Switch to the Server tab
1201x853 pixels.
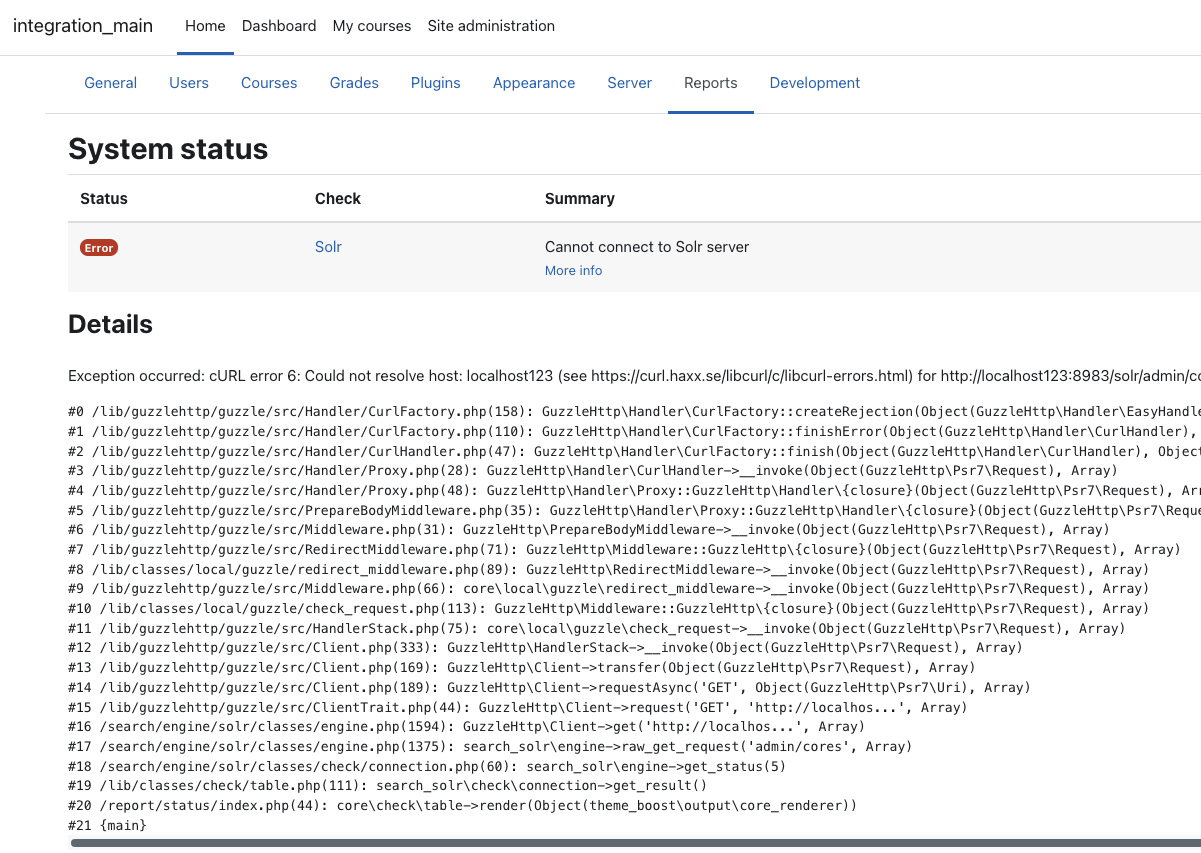(x=630, y=83)
